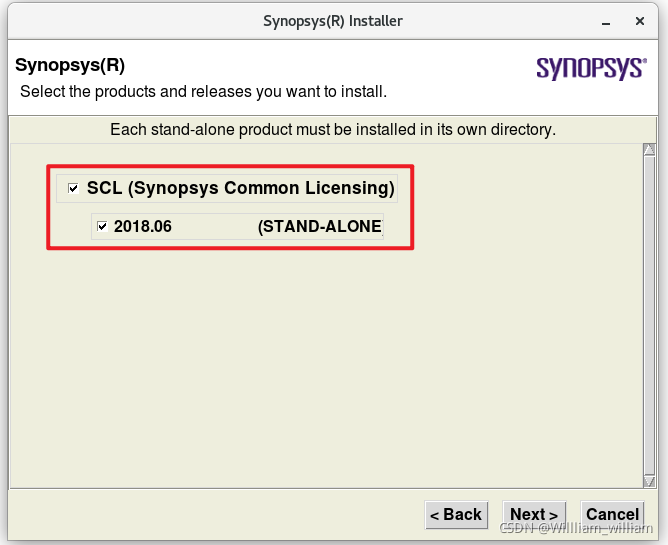Go back with the < Back button

click(456, 514)
